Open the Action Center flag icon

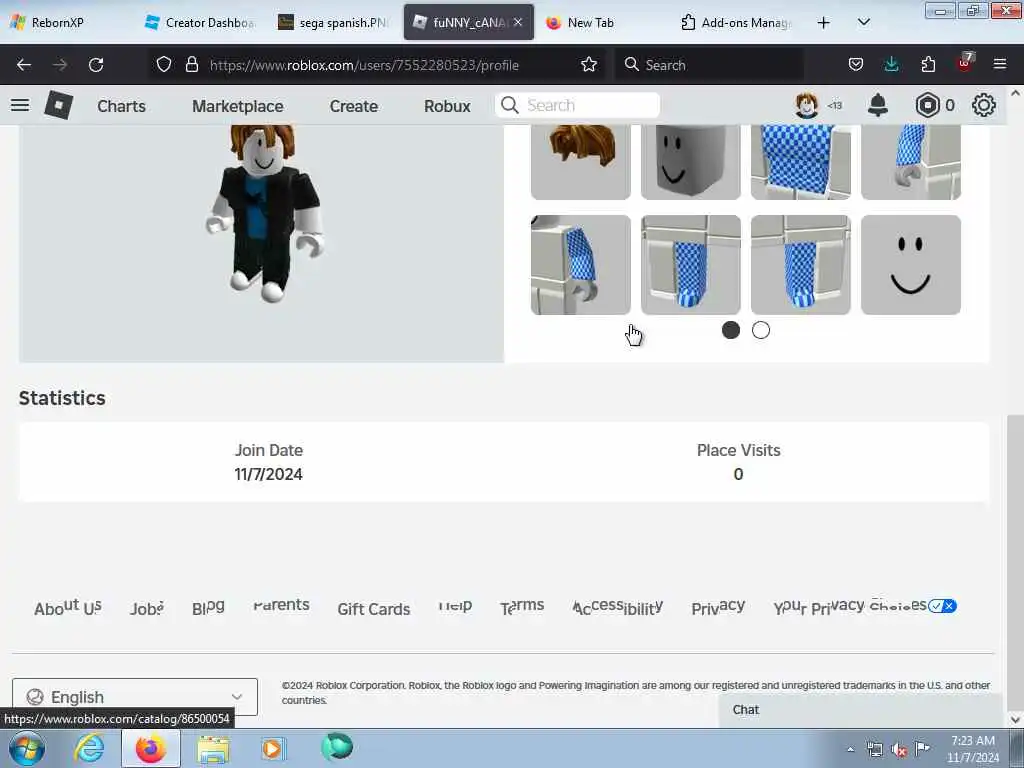922,748
